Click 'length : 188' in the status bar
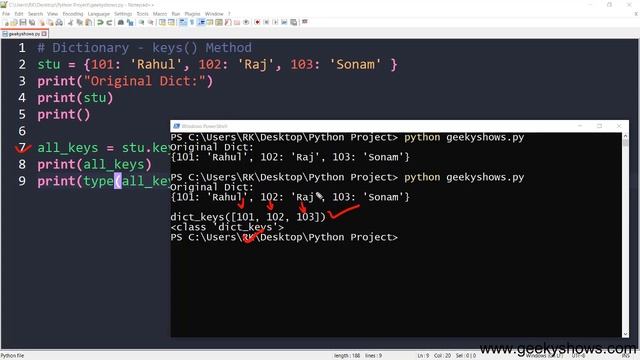The height and width of the screenshot is (360, 640). 347,356
